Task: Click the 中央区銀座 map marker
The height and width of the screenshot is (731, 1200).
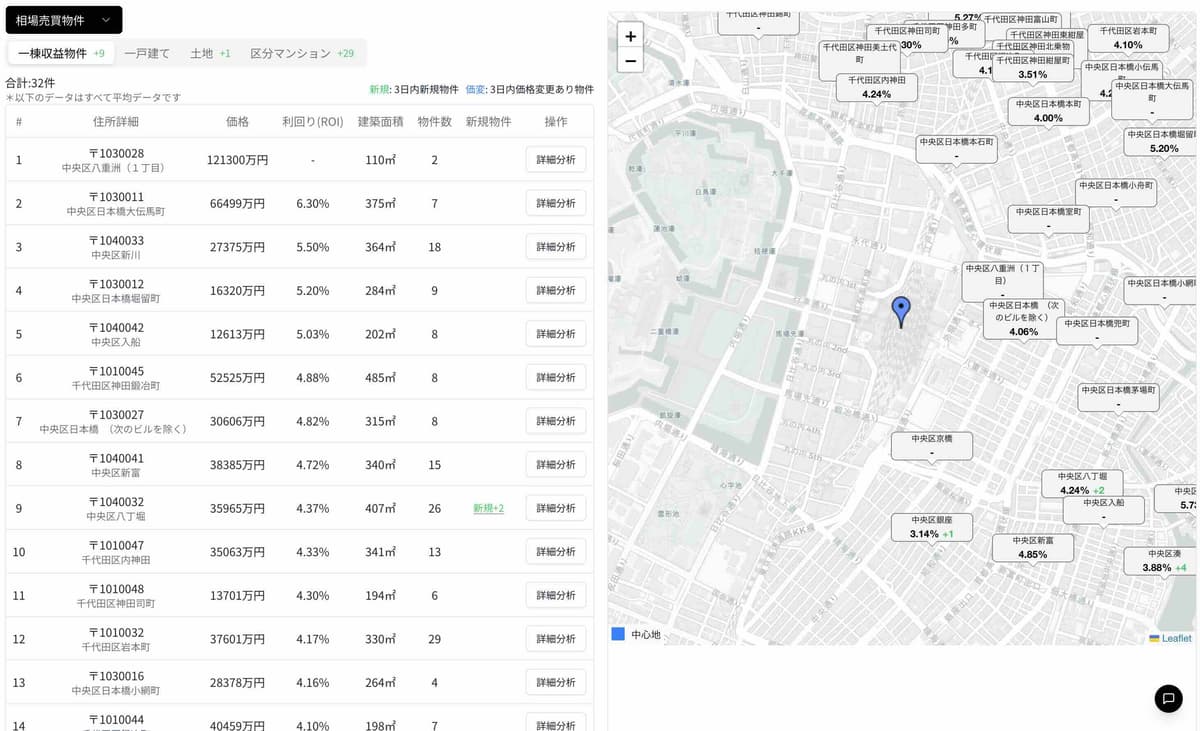Action: (x=931, y=527)
